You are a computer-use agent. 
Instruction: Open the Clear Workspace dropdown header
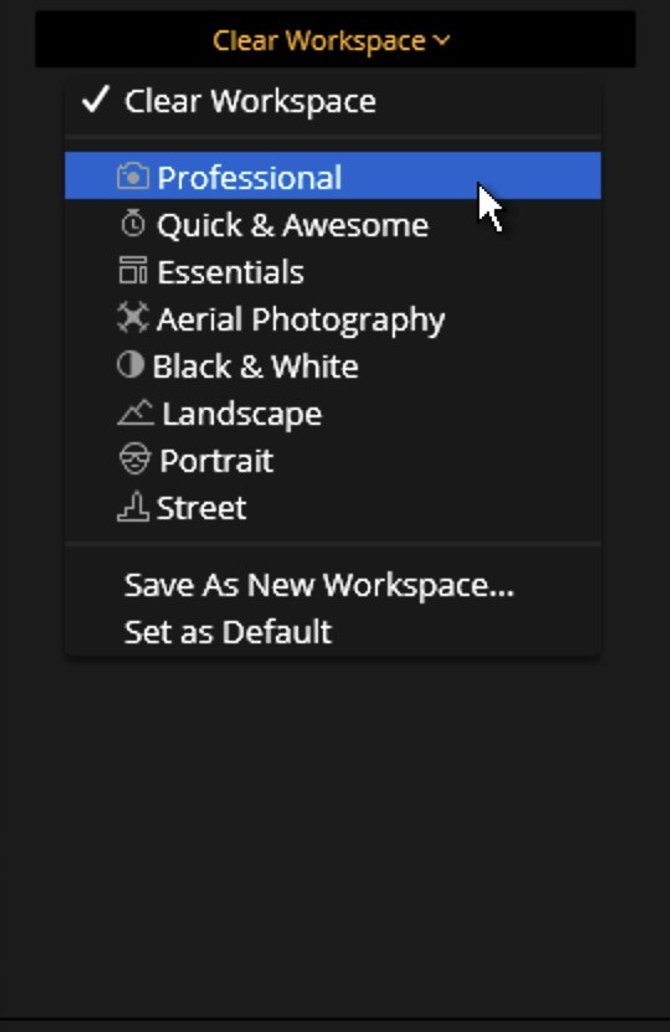335,39
